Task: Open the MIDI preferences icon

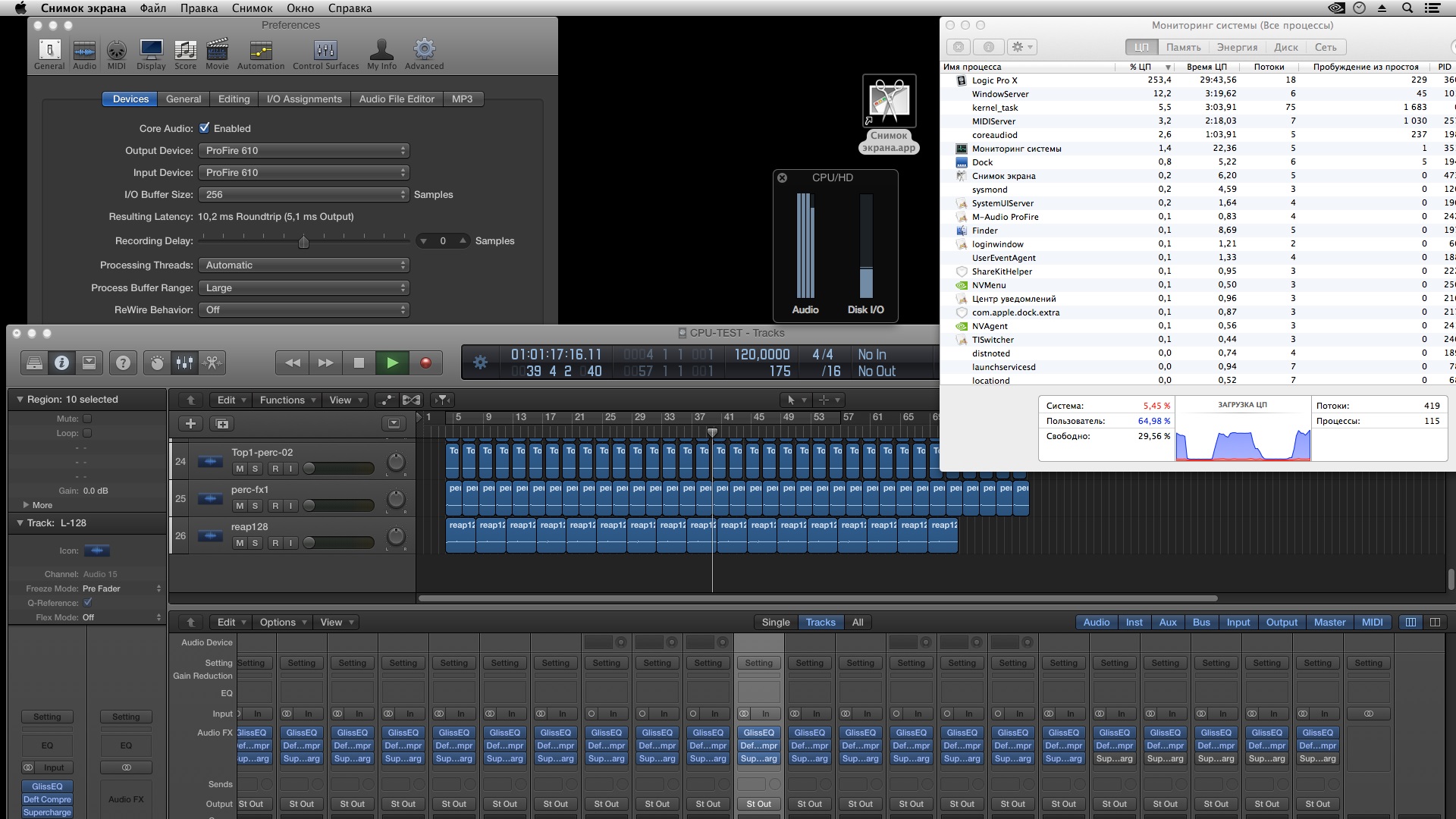Action: [x=116, y=52]
